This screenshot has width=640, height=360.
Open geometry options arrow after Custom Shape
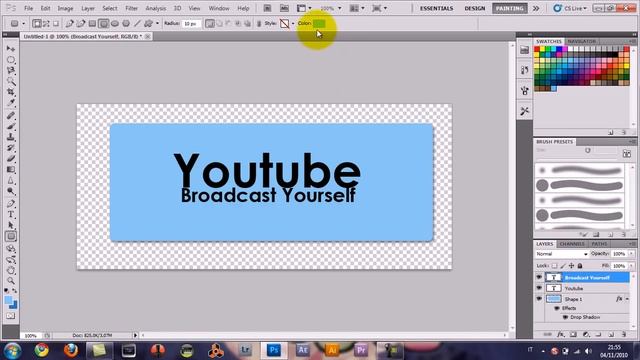[157, 24]
